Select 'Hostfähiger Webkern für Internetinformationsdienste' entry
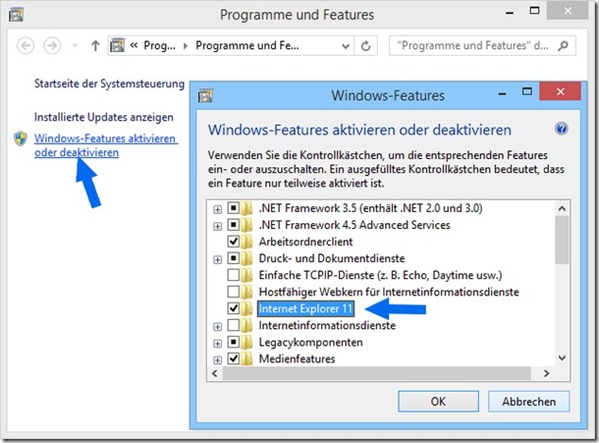Image resolution: width=599 pixels, height=443 pixels. point(389,292)
